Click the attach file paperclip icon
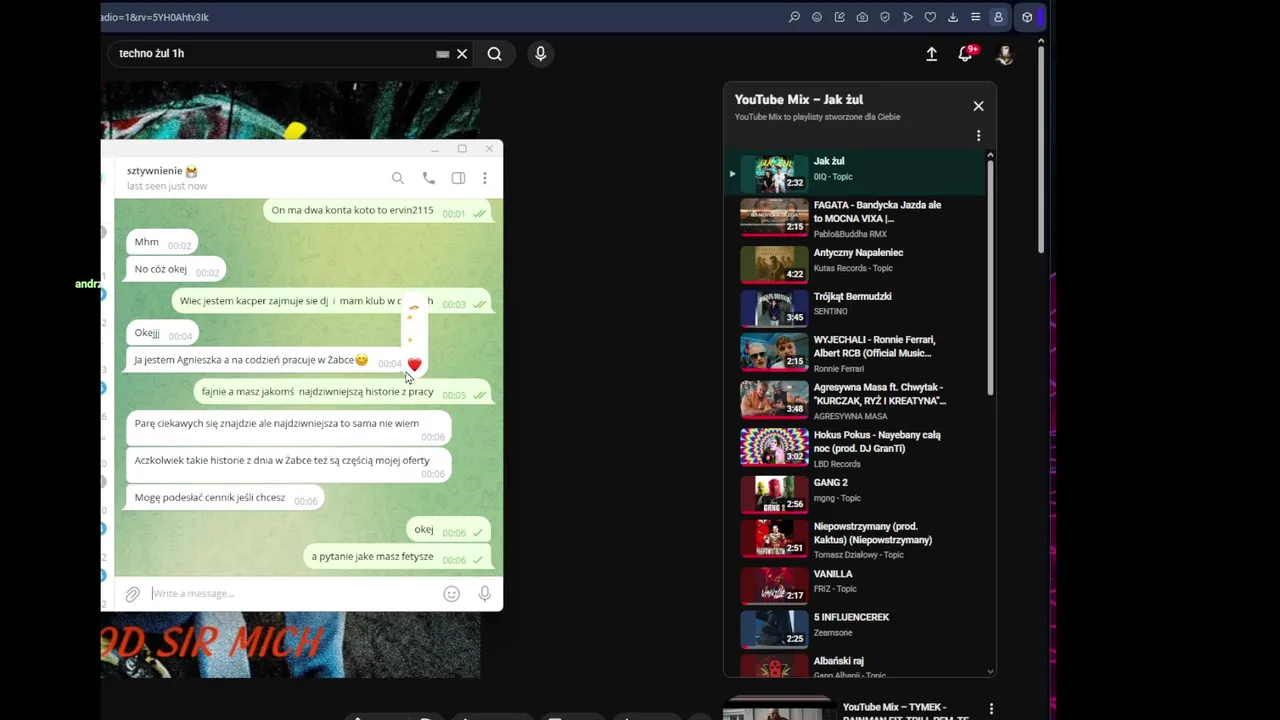Viewport: 1280px width, 720px height. coord(132,594)
